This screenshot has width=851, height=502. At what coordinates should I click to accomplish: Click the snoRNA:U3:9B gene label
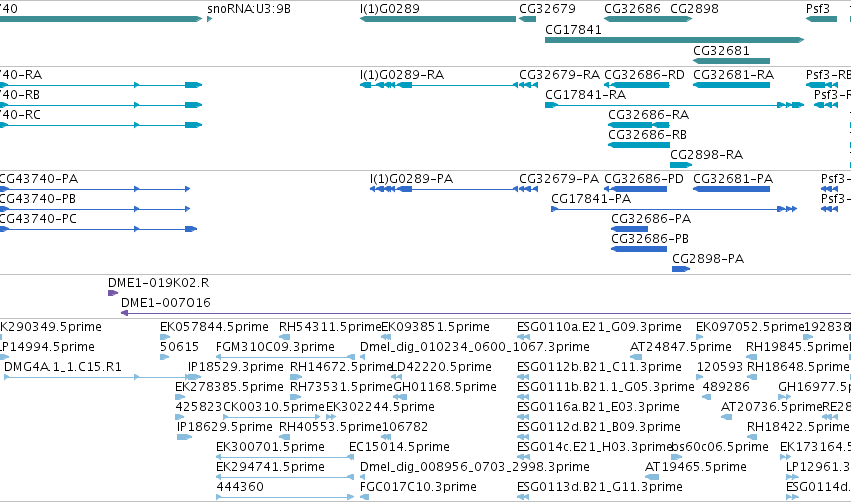[249, 9]
